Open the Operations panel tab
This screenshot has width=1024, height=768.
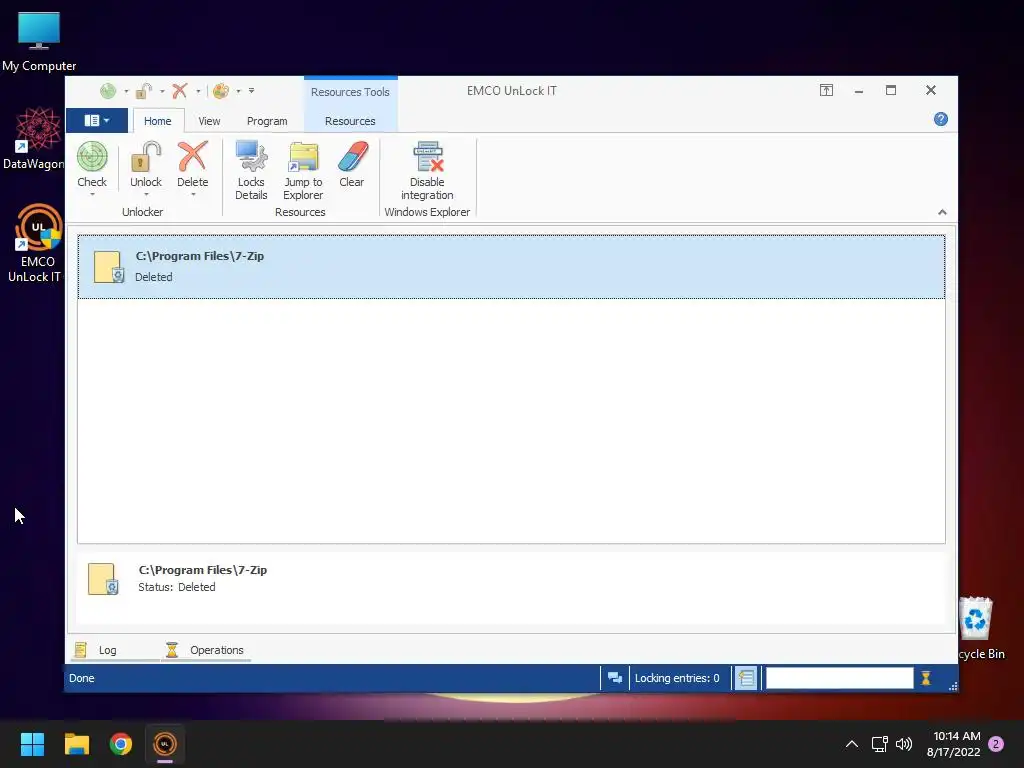(x=206, y=650)
